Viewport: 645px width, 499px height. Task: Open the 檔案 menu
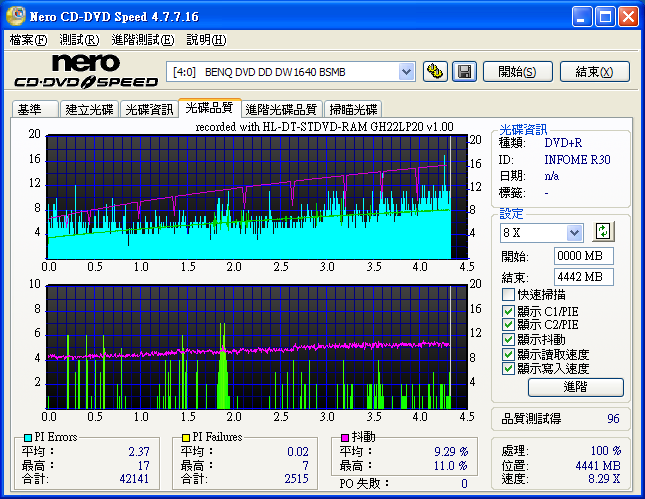28,40
